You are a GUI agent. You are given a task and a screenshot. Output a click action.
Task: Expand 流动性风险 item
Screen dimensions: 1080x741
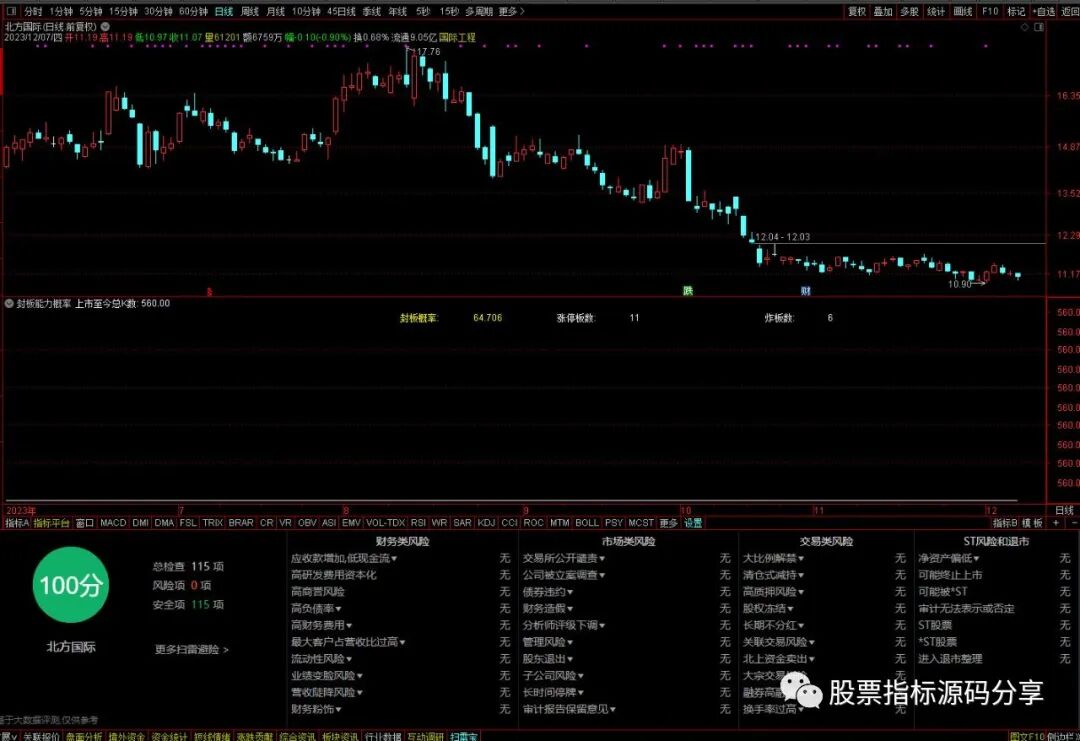tap(322, 659)
